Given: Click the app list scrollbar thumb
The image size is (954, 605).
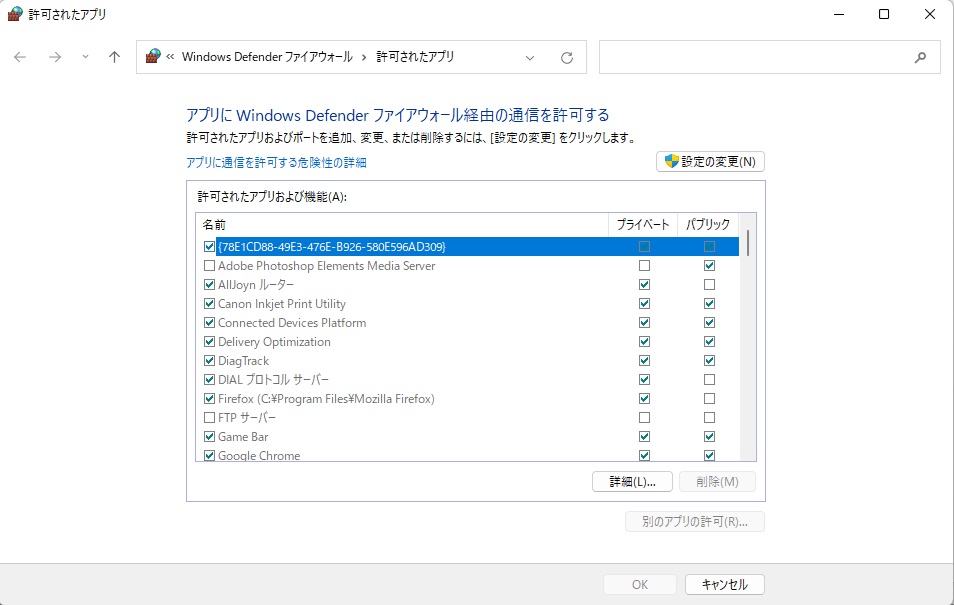Looking at the screenshot, I should [x=748, y=243].
